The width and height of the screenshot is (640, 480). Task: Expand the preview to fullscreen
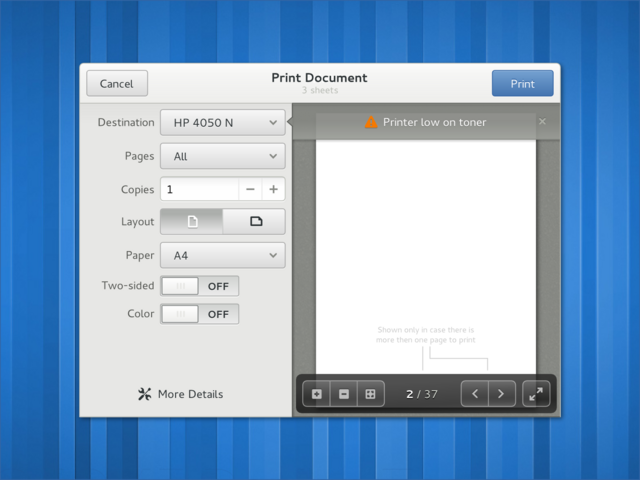536,394
